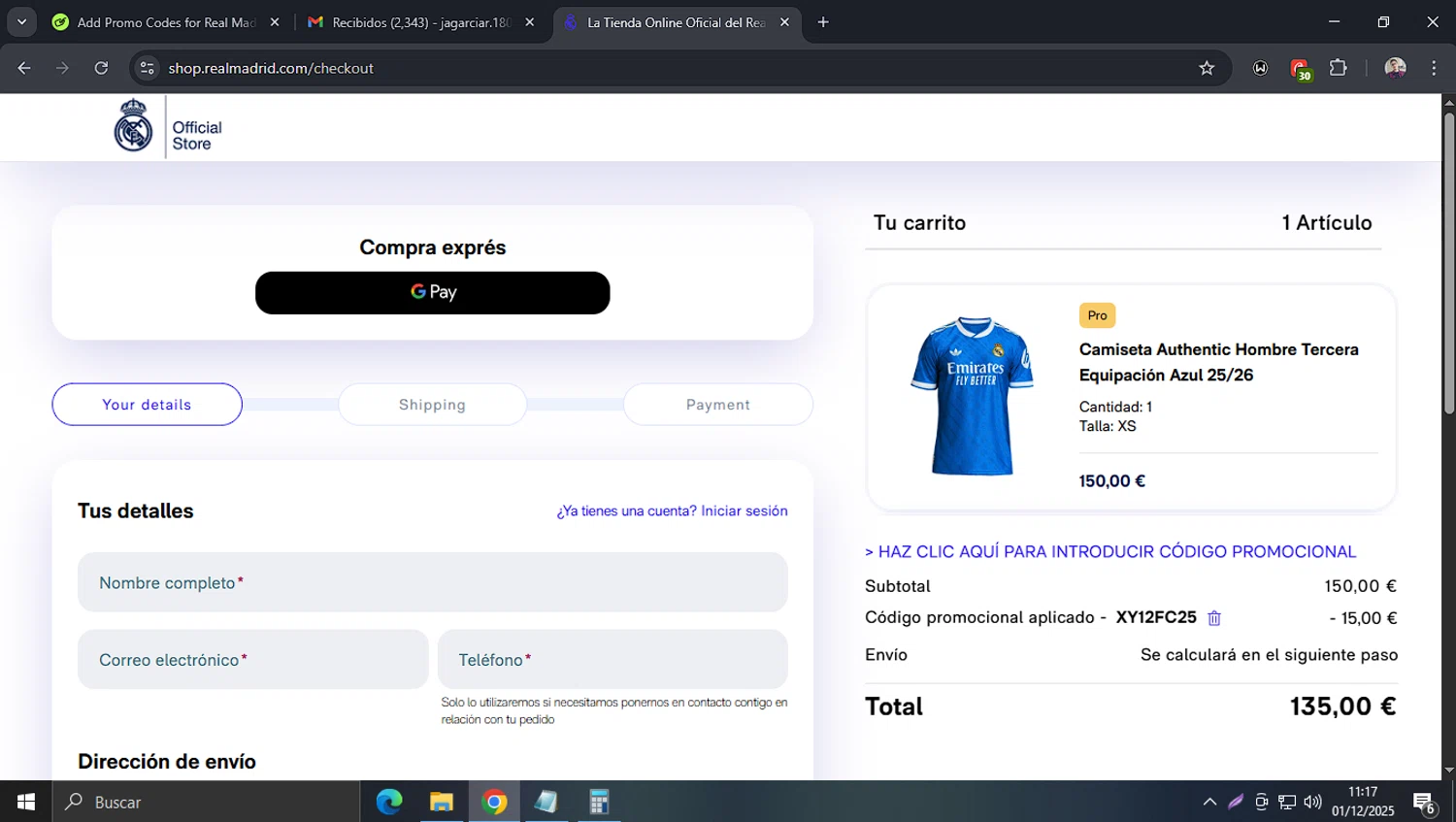The image size is (1456, 822).
Task: Open Microsoft Edge from taskbar
Action: [389, 803]
